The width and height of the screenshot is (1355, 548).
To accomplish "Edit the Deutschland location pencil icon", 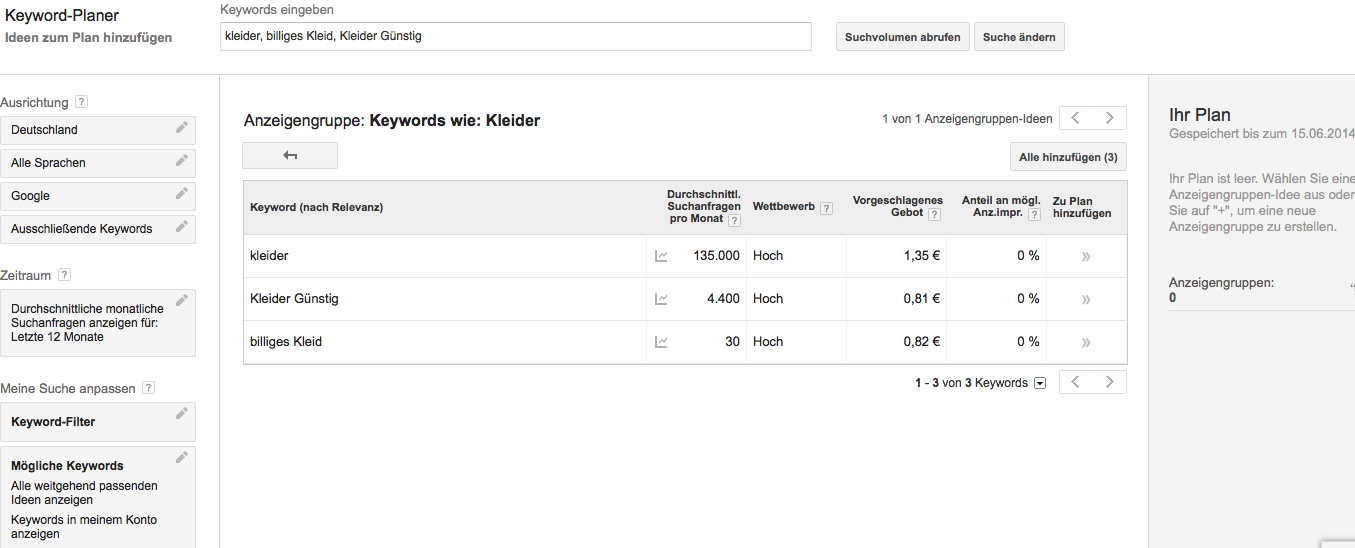I will [x=181, y=128].
